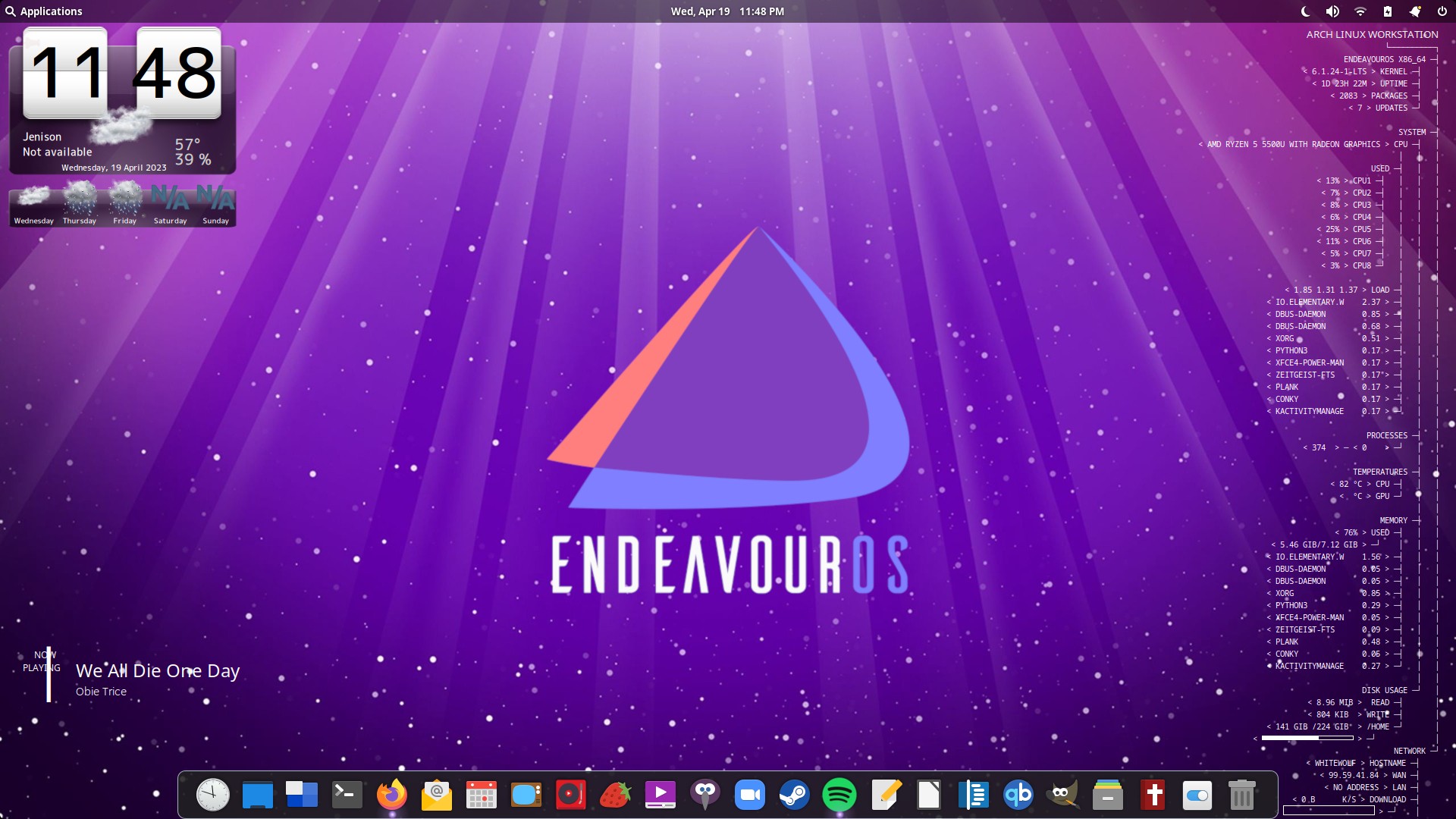Screen dimensions: 1456x819
Task: Launch Zoom from the dock
Action: 749,795
